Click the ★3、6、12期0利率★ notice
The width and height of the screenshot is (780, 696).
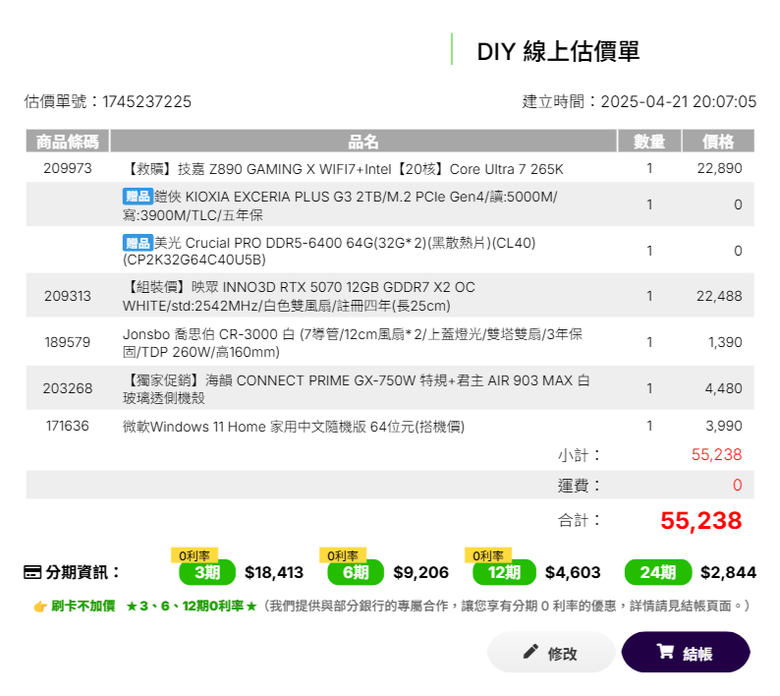(x=192, y=606)
